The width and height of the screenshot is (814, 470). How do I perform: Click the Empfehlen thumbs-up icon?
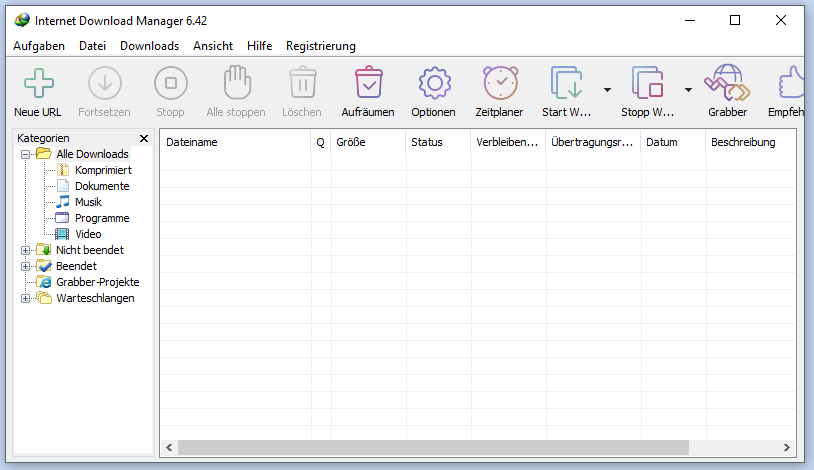[x=791, y=82]
